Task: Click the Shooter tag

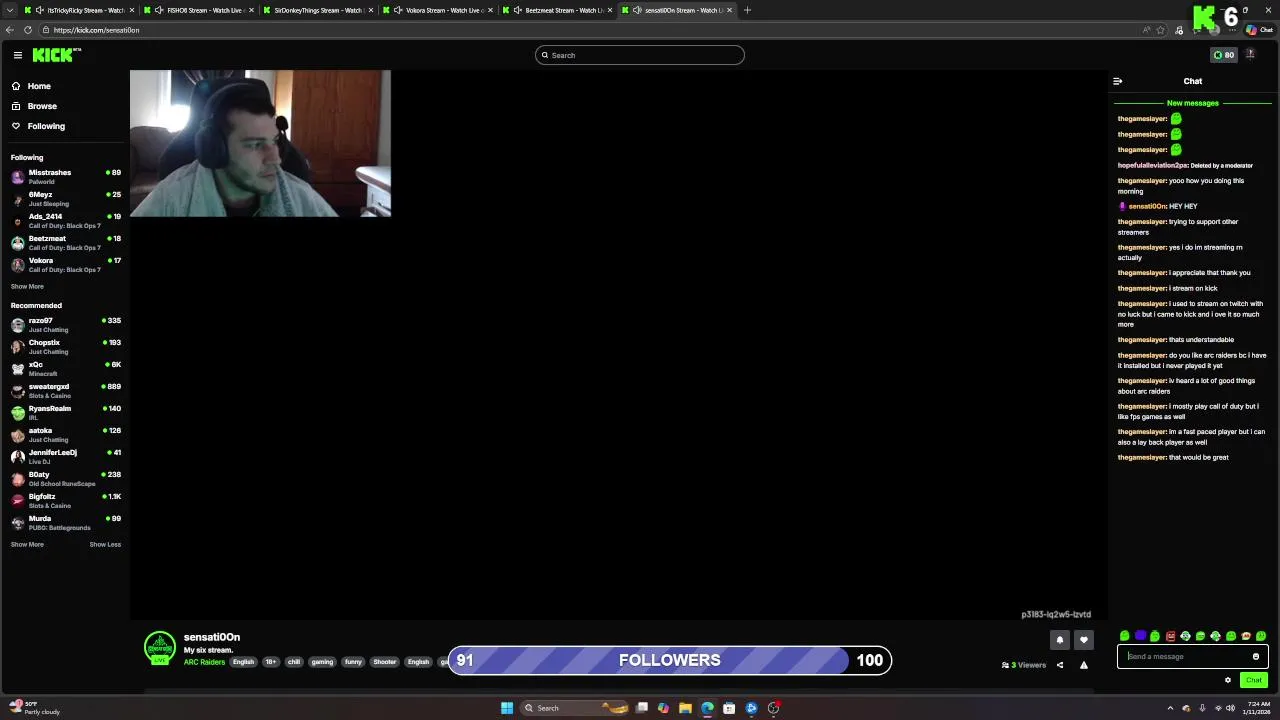Action: tap(385, 662)
